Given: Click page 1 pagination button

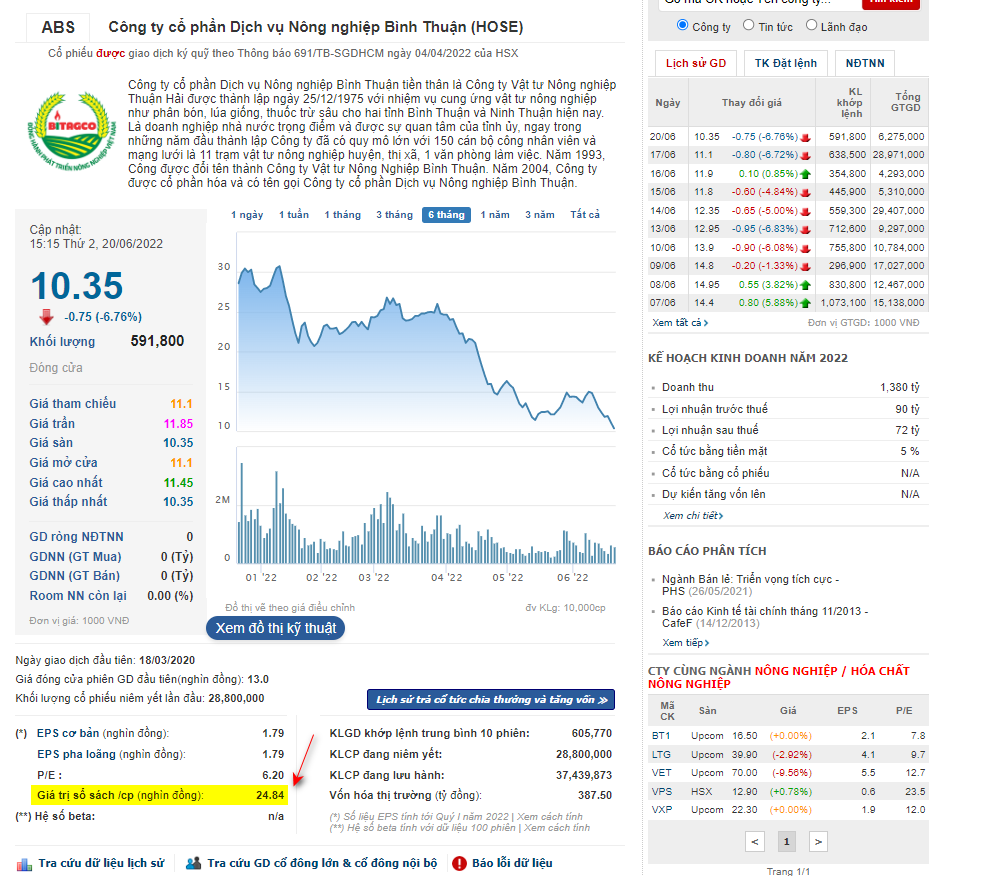Looking at the screenshot, I should point(786,842).
